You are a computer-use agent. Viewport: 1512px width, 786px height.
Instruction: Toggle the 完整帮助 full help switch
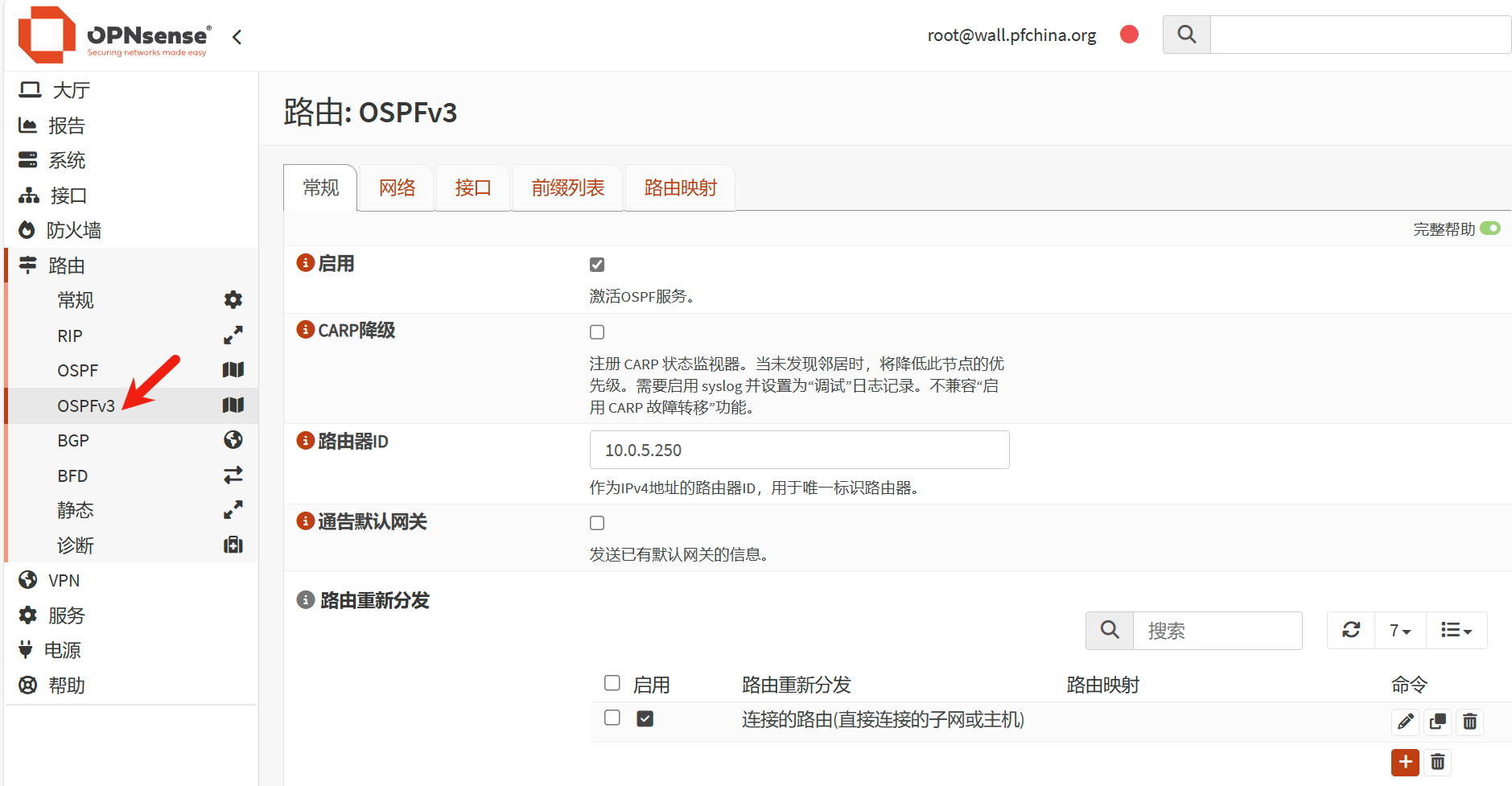click(1489, 228)
